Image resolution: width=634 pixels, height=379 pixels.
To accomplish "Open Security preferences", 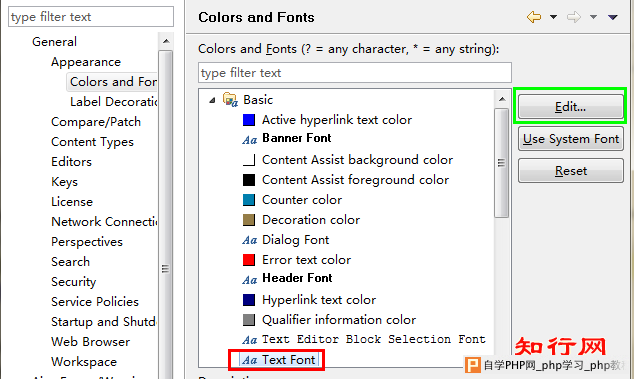I will coord(74,282).
